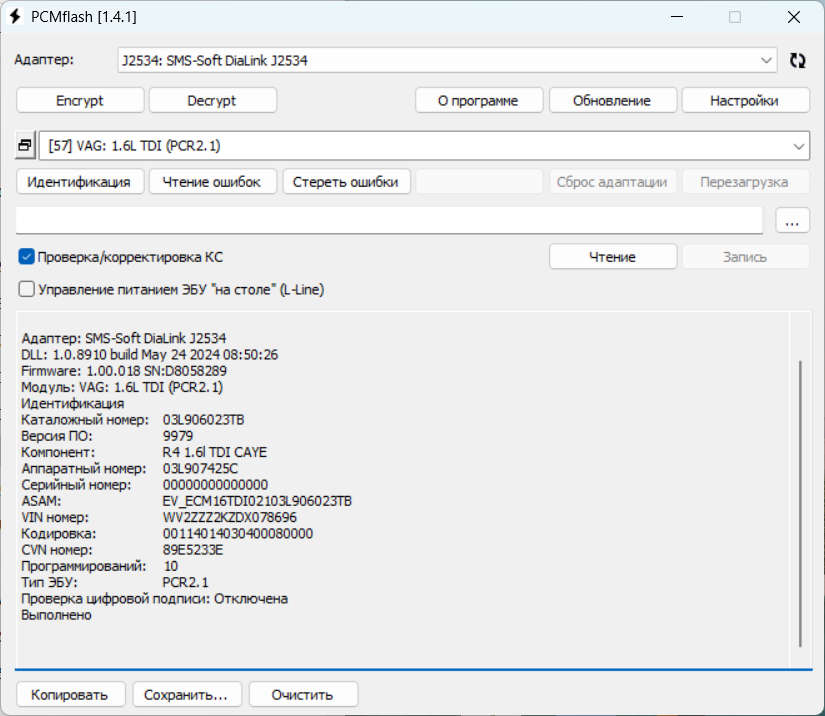Open О программе about dialog
Image resolution: width=825 pixels, height=716 pixels.
tap(479, 101)
